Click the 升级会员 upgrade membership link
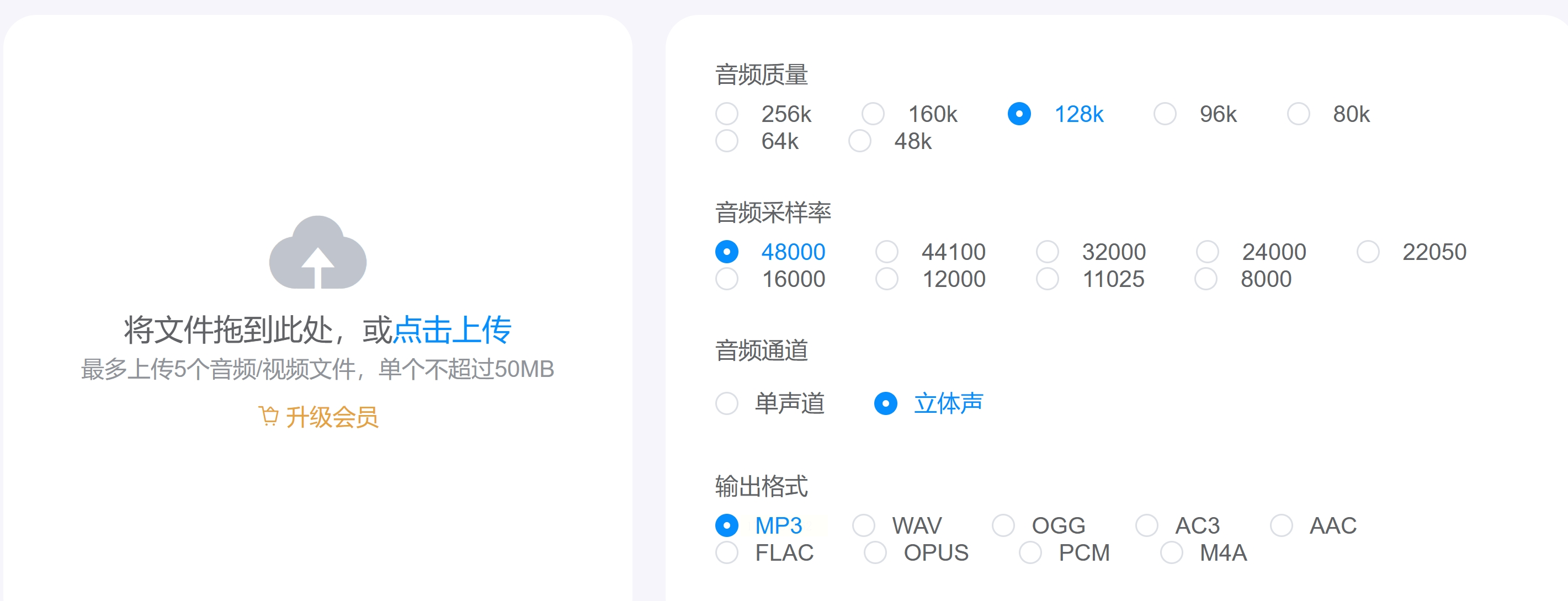This screenshot has width=1568, height=601. click(332, 417)
